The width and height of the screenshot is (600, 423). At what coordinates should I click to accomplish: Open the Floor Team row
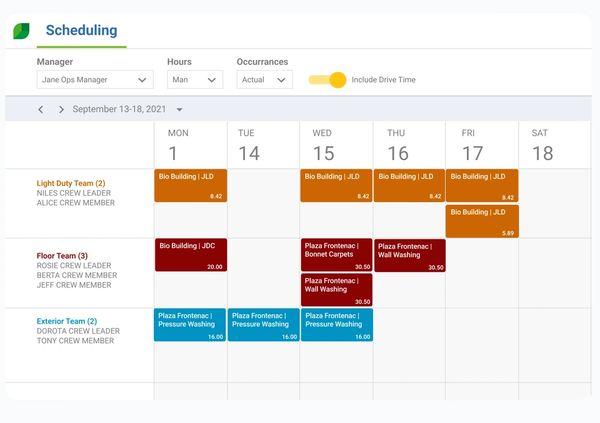coord(62,256)
